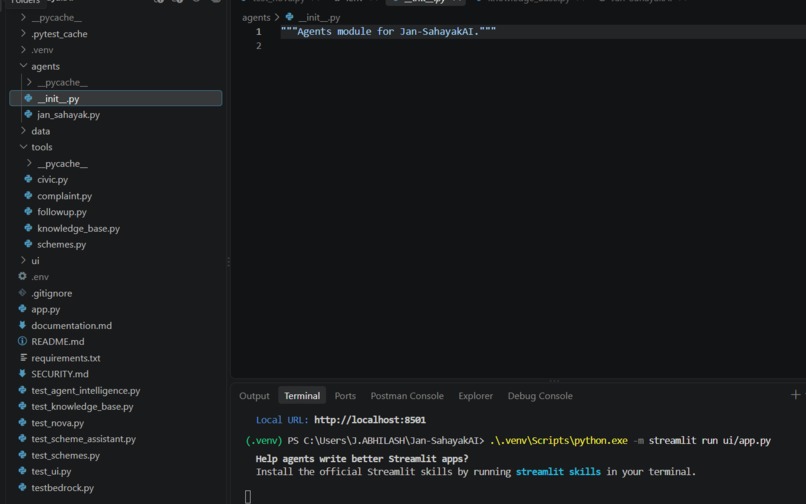806x504 pixels.
Task: Click the editor and terminal panel resize handle
Action: pyautogui.click(x=554, y=381)
